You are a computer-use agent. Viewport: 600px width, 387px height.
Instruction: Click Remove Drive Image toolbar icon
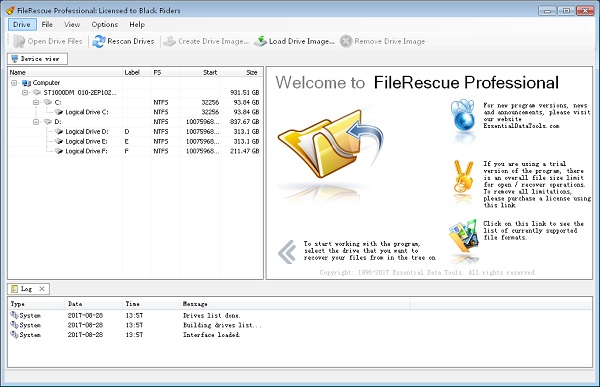pos(346,41)
